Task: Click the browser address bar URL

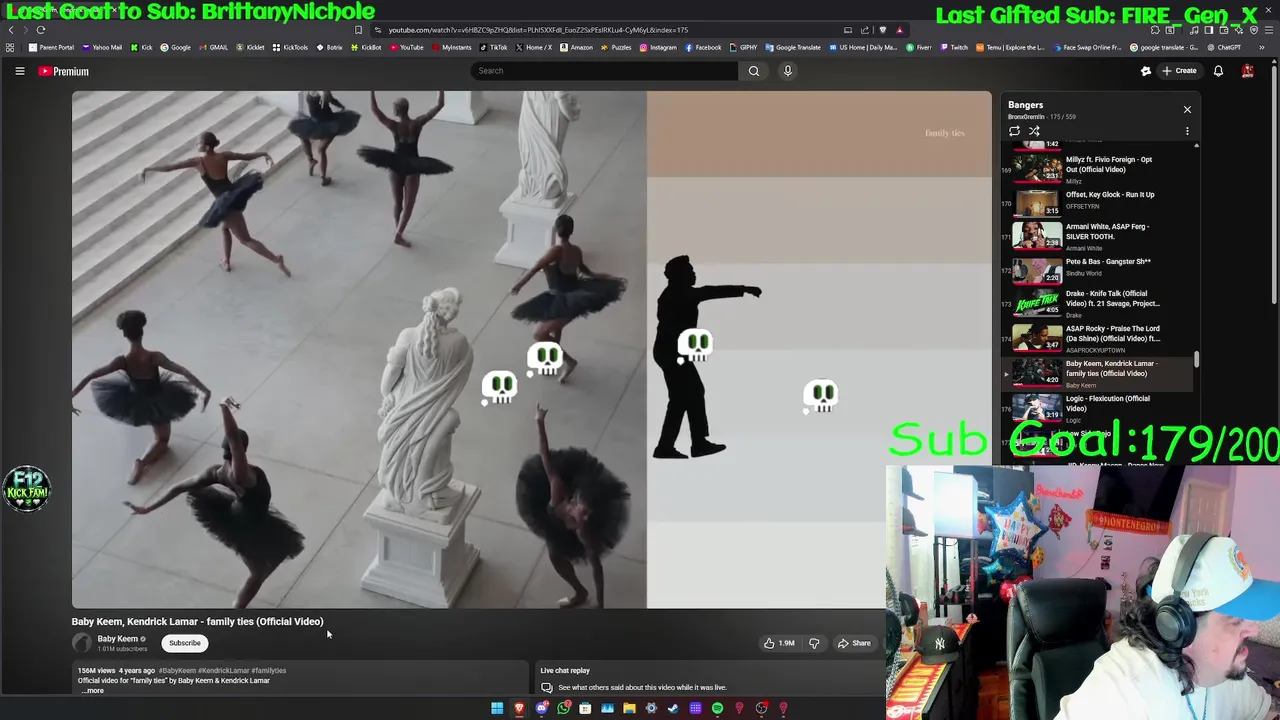Action: 538,30
